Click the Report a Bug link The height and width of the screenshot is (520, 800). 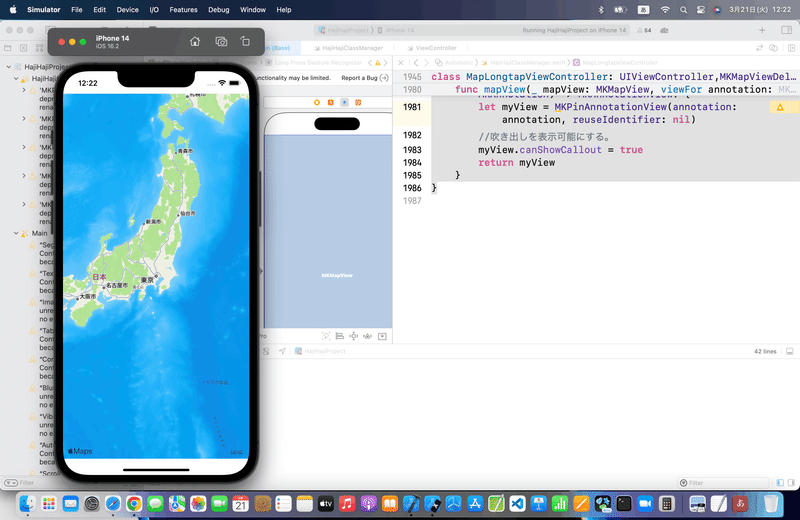tap(359, 78)
